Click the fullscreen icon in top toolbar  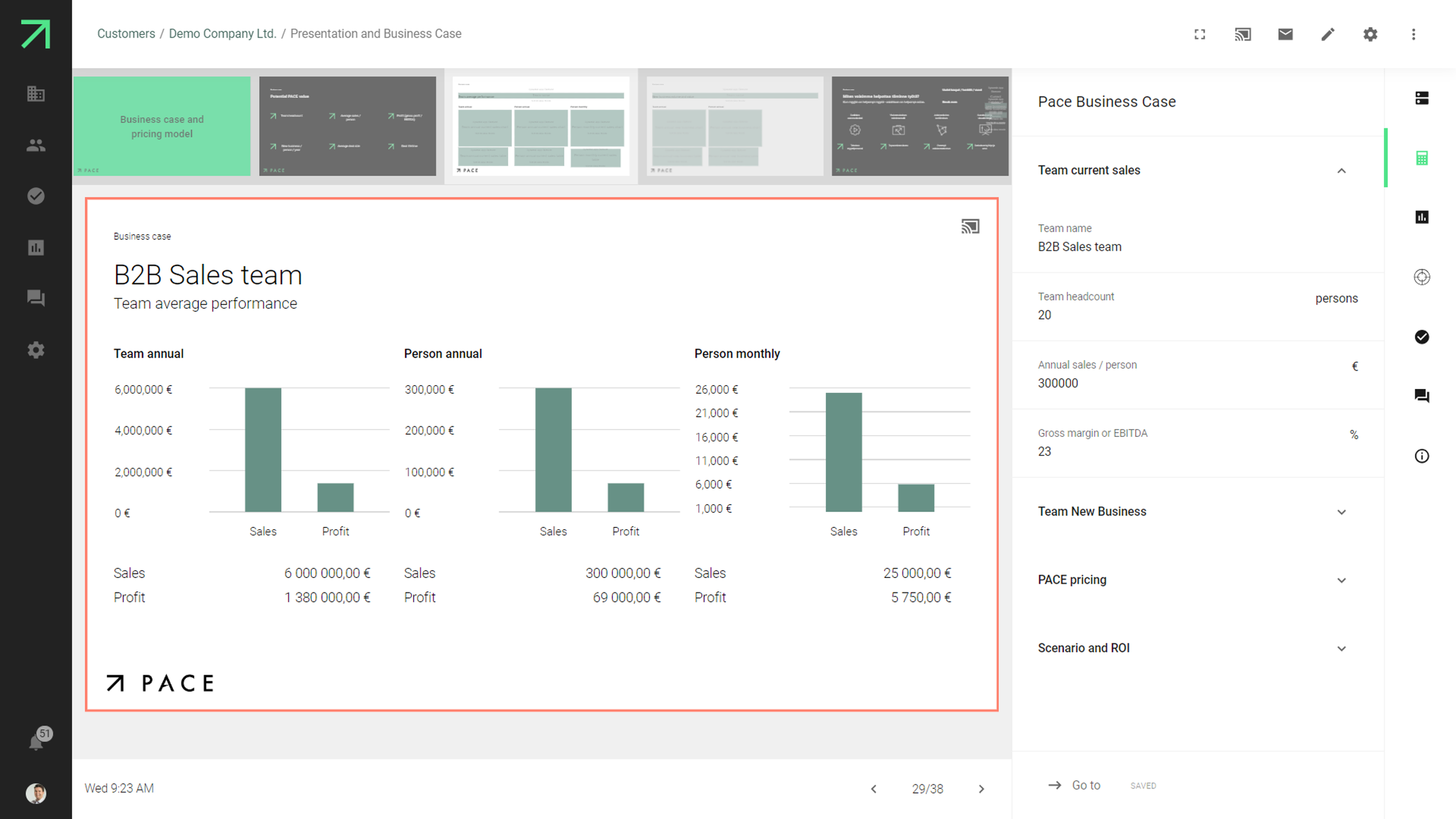pyautogui.click(x=1200, y=34)
